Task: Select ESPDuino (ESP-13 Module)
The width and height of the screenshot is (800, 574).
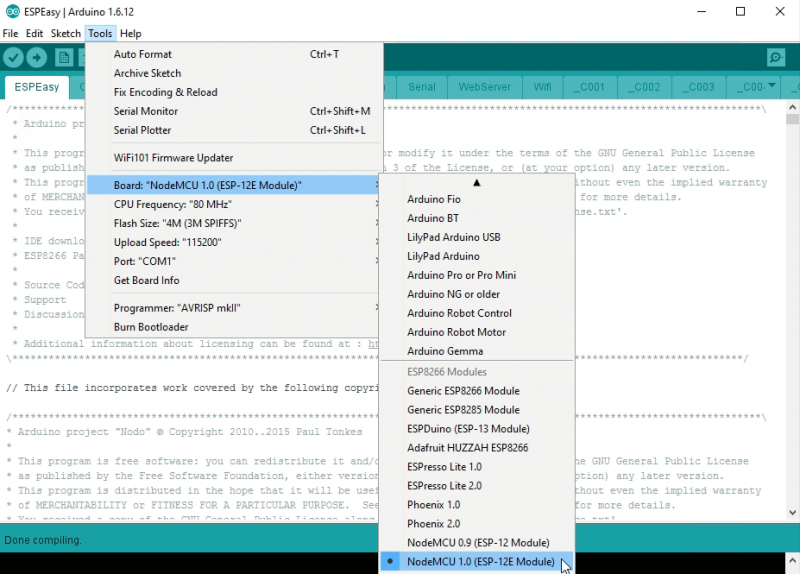Action: (477, 429)
